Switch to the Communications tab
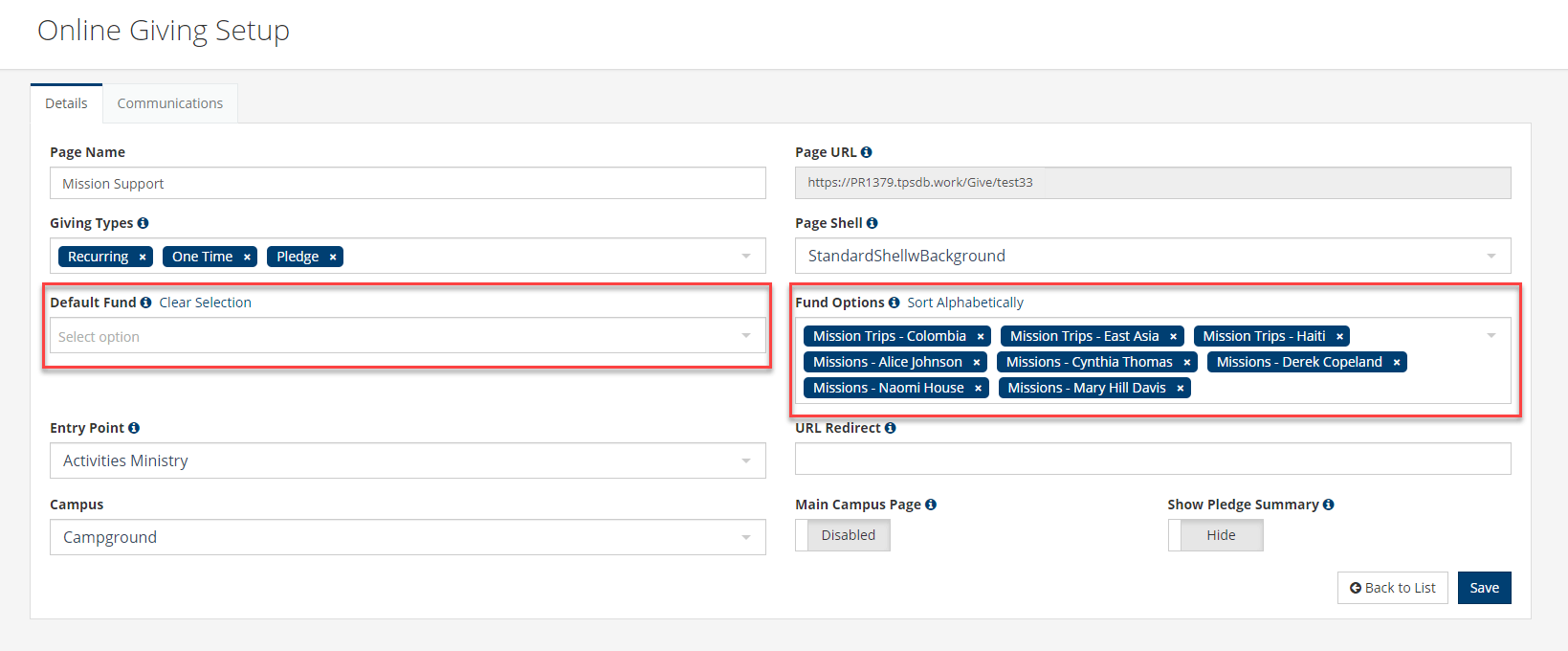Screen dimensions: 1568x651 (x=170, y=103)
